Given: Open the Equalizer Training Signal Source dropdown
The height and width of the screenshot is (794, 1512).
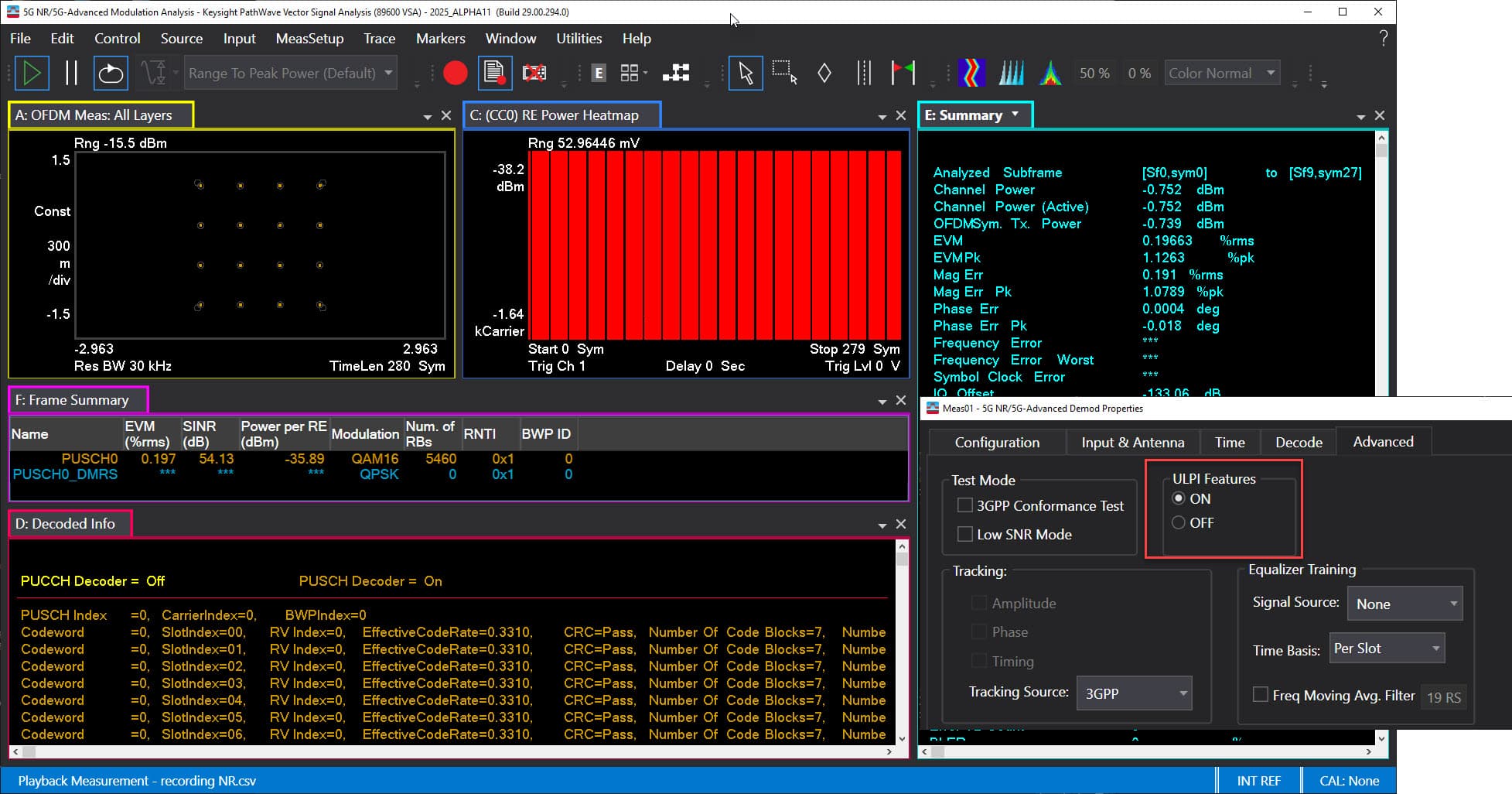Looking at the screenshot, I should pyautogui.click(x=1404, y=604).
